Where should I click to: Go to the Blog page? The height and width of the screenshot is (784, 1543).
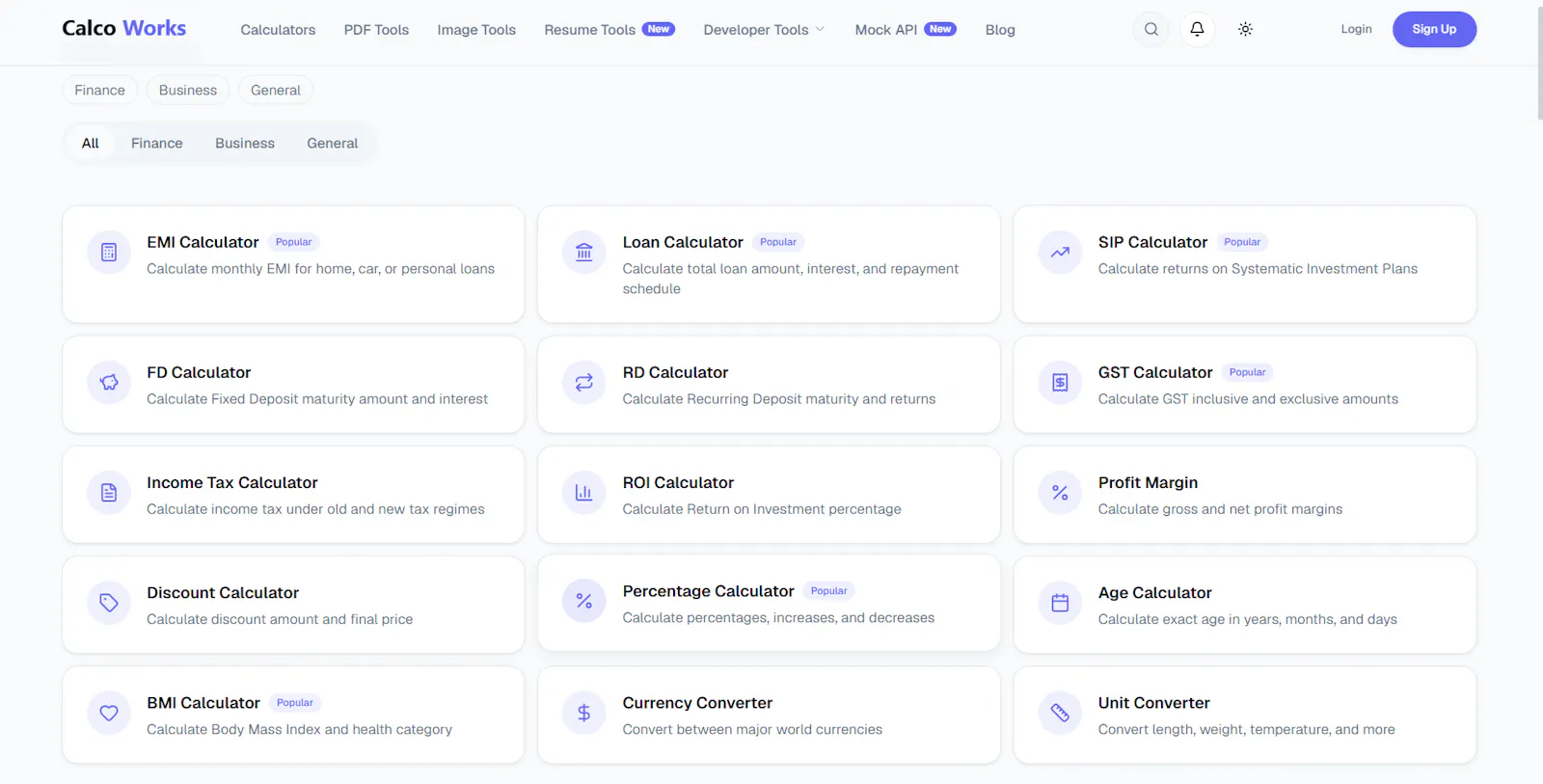(1000, 30)
